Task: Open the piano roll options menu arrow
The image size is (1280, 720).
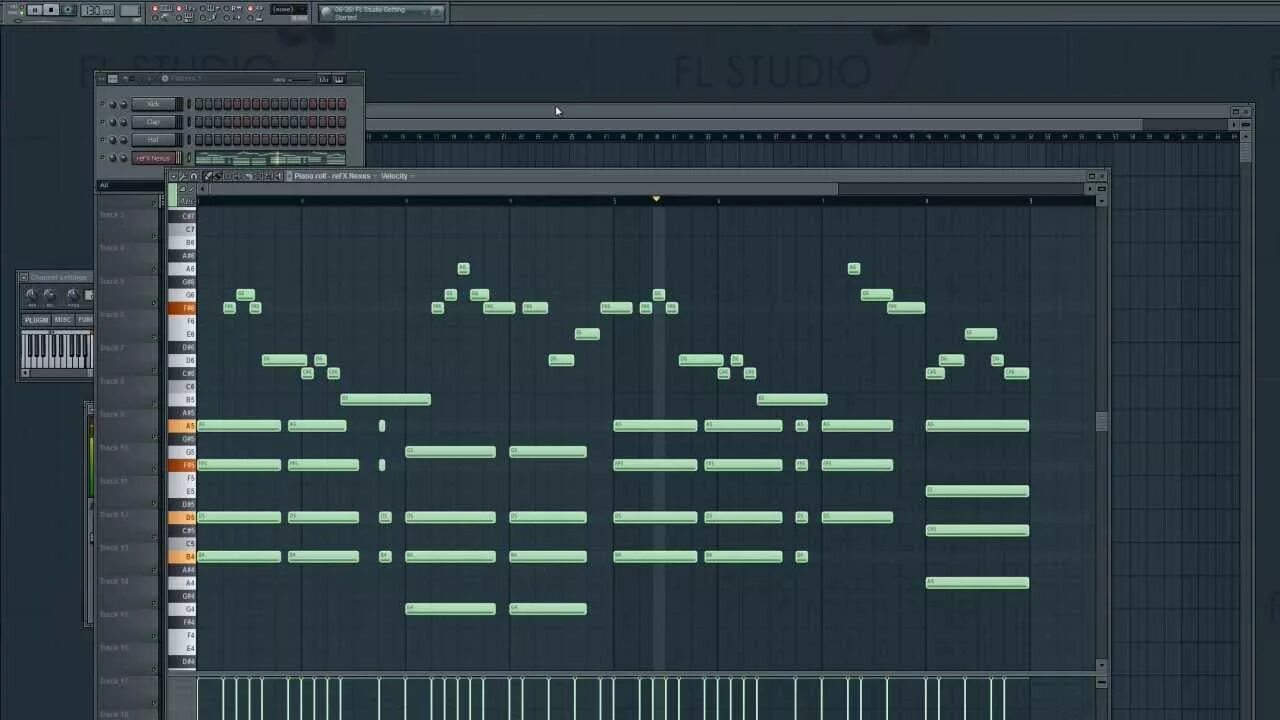Action: (x=173, y=176)
